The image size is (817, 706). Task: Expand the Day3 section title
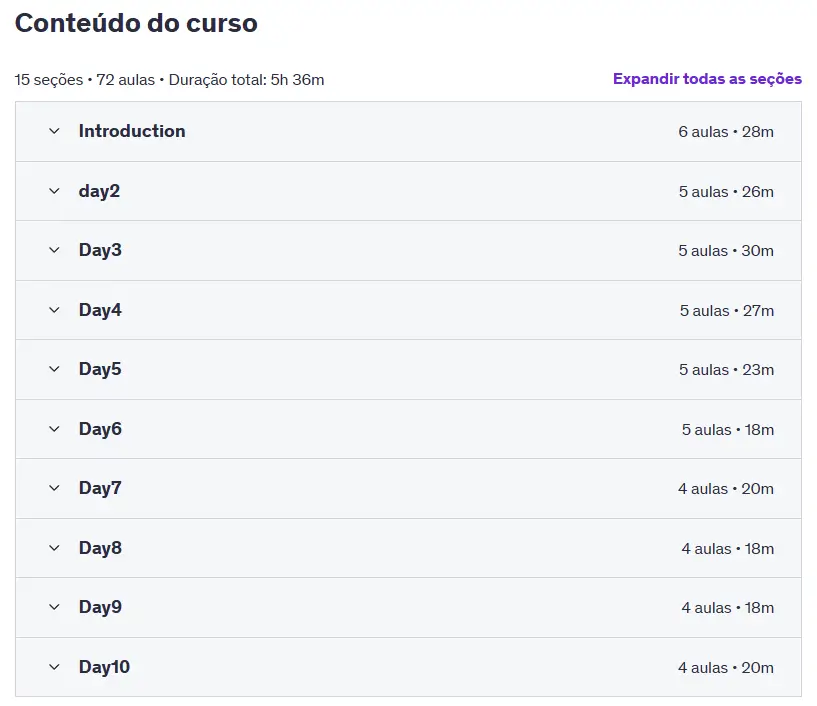(x=100, y=250)
